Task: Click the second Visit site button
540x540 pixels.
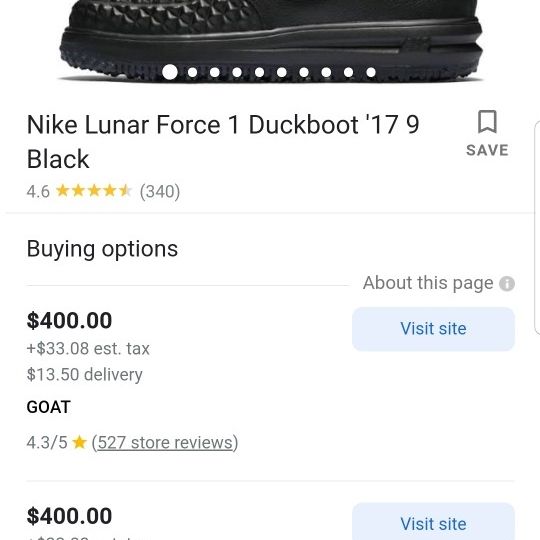Action: tap(433, 521)
